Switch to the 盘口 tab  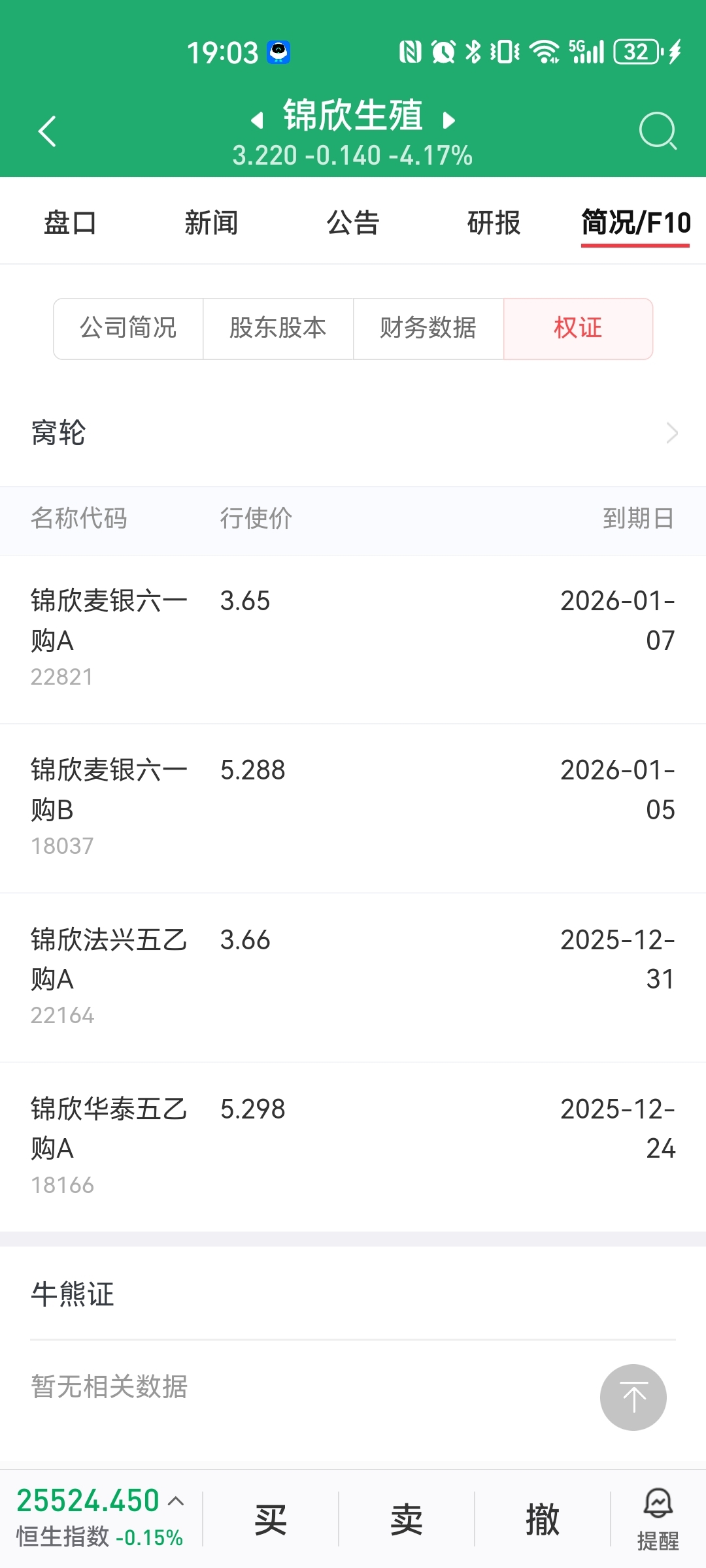(x=70, y=223)
